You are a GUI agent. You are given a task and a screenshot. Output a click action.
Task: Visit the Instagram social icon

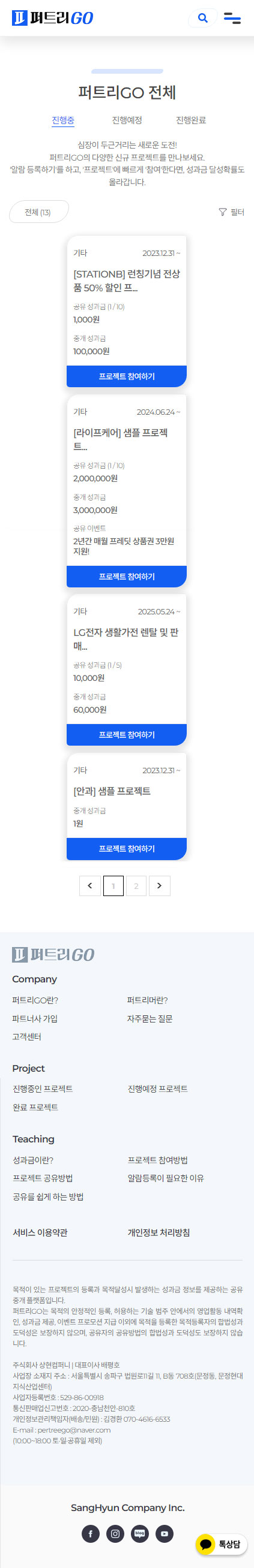[115, 1533]
